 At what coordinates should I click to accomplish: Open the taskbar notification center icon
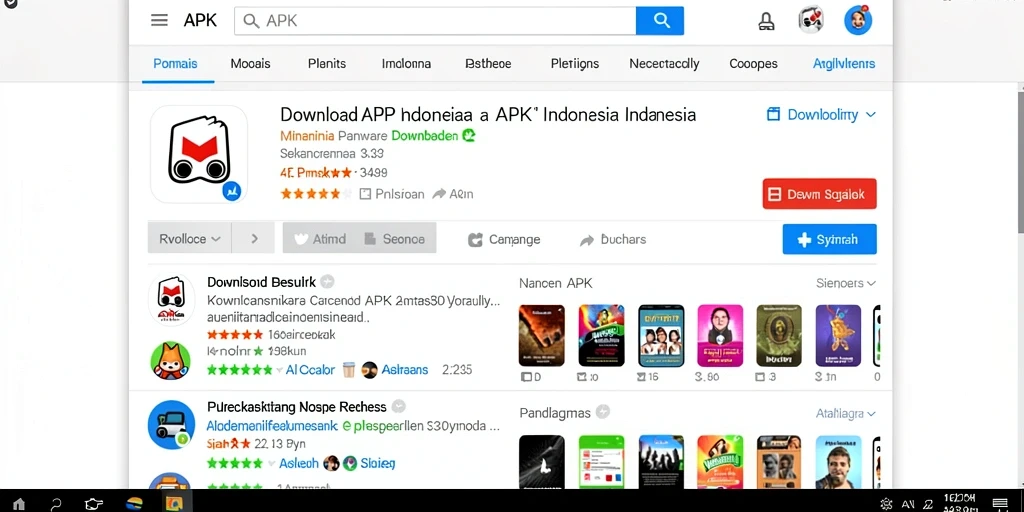click(x=1000, y=504)
